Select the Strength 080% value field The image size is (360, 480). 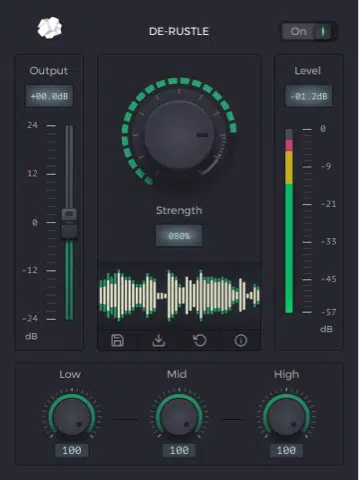point(179,236)
